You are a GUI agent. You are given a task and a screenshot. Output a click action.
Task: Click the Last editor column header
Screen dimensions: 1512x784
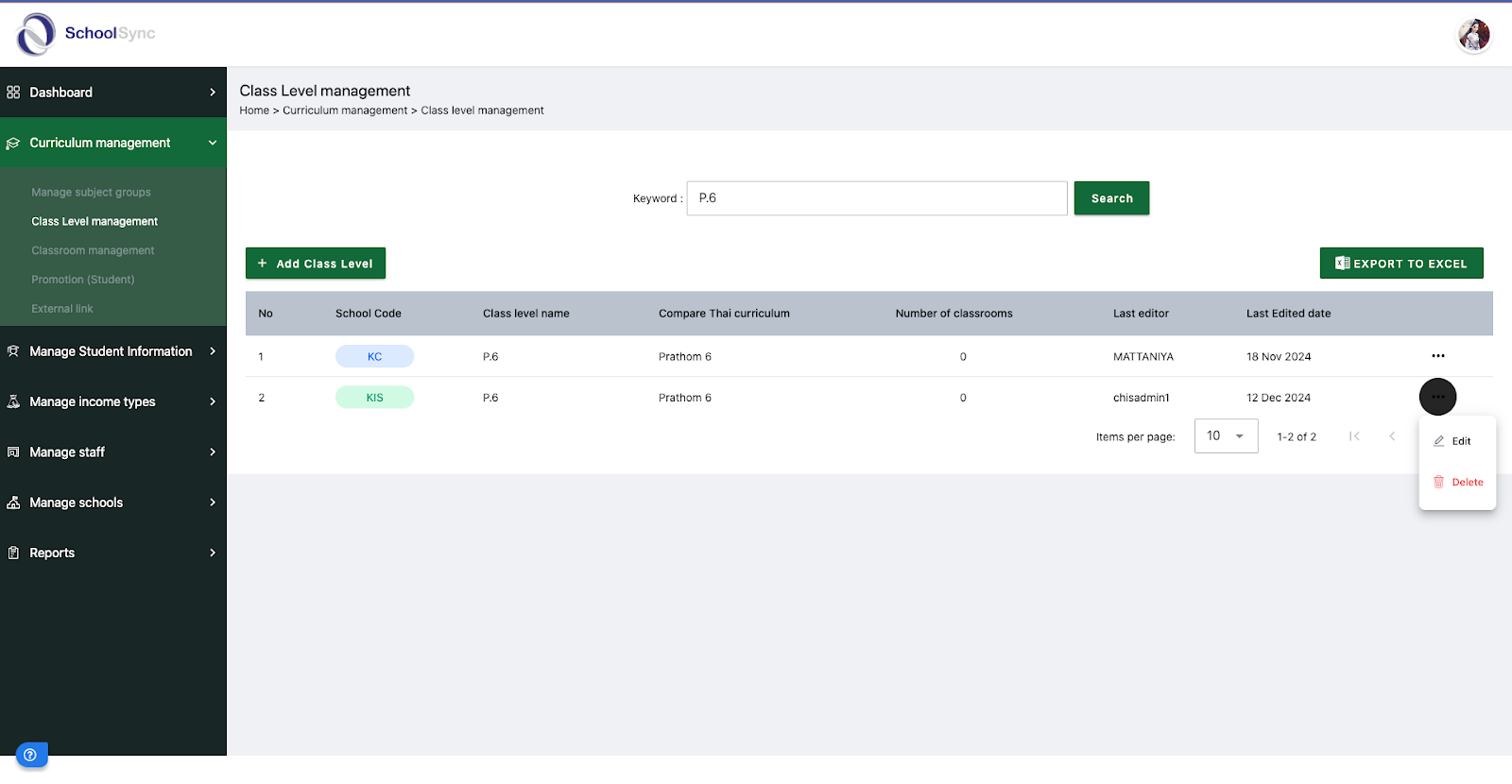1141,314
